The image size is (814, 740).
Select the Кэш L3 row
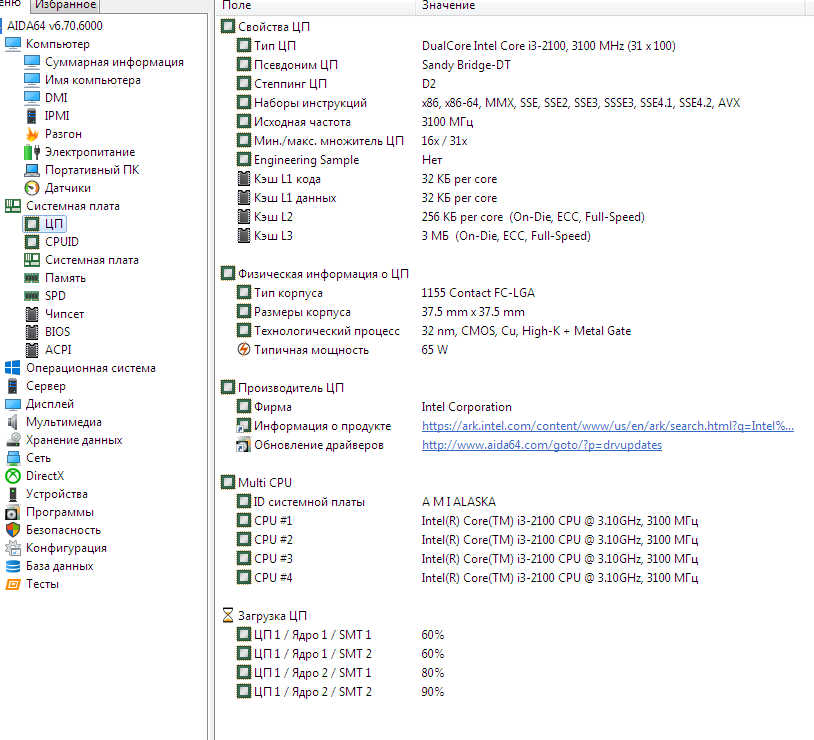(413, 236)
